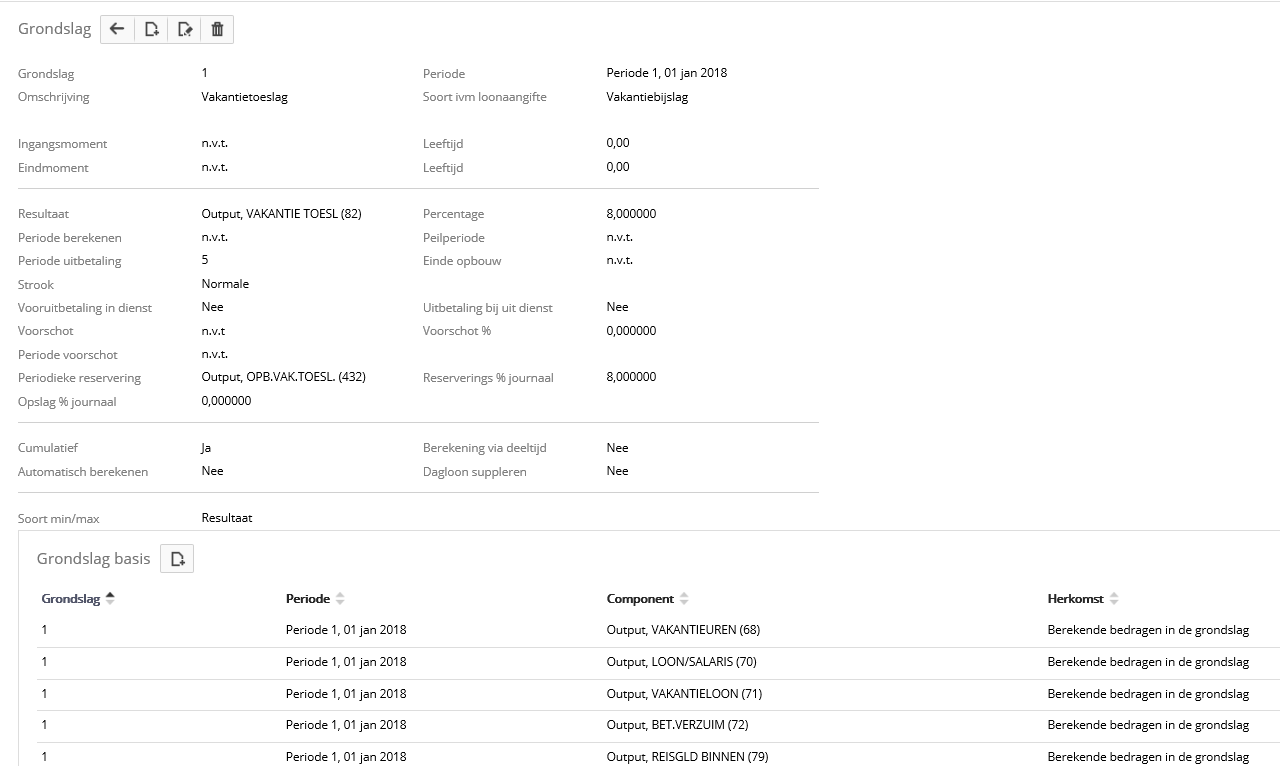Click the Vakantiebijslag loonaangifte value
This screenshot has height=766, width=1280.
647,97
